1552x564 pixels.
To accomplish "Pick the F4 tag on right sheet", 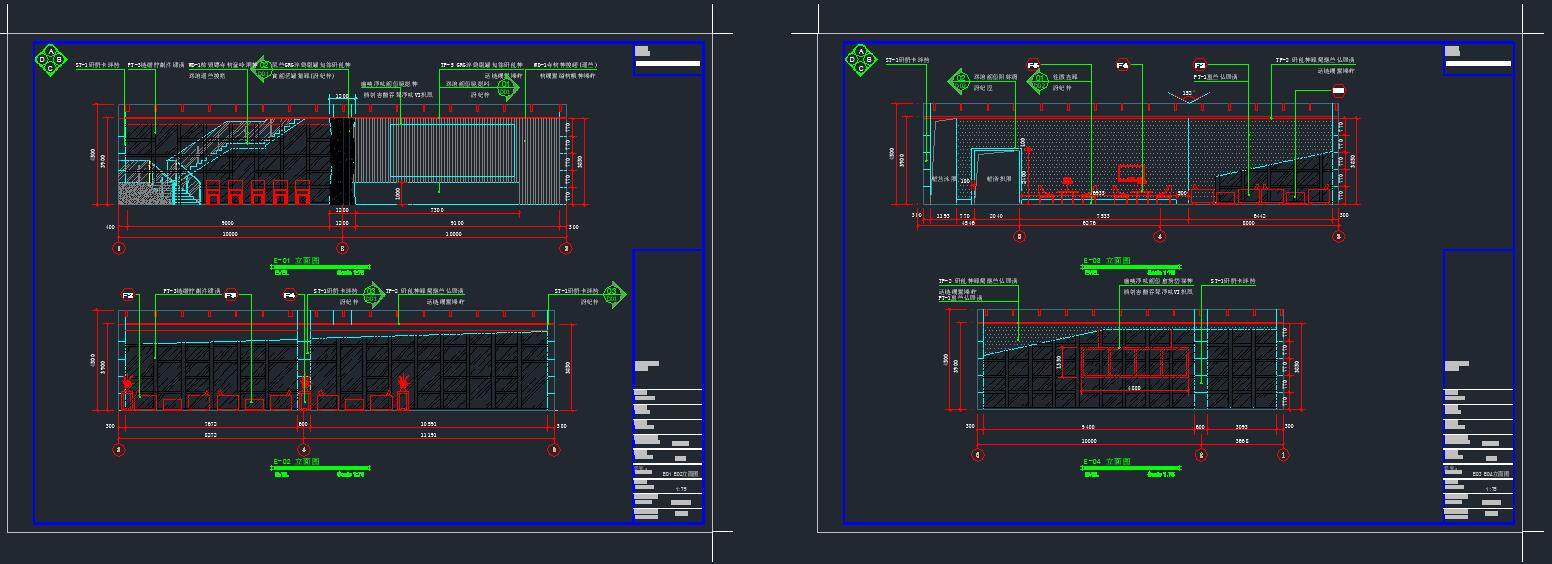I will 1122,66.
